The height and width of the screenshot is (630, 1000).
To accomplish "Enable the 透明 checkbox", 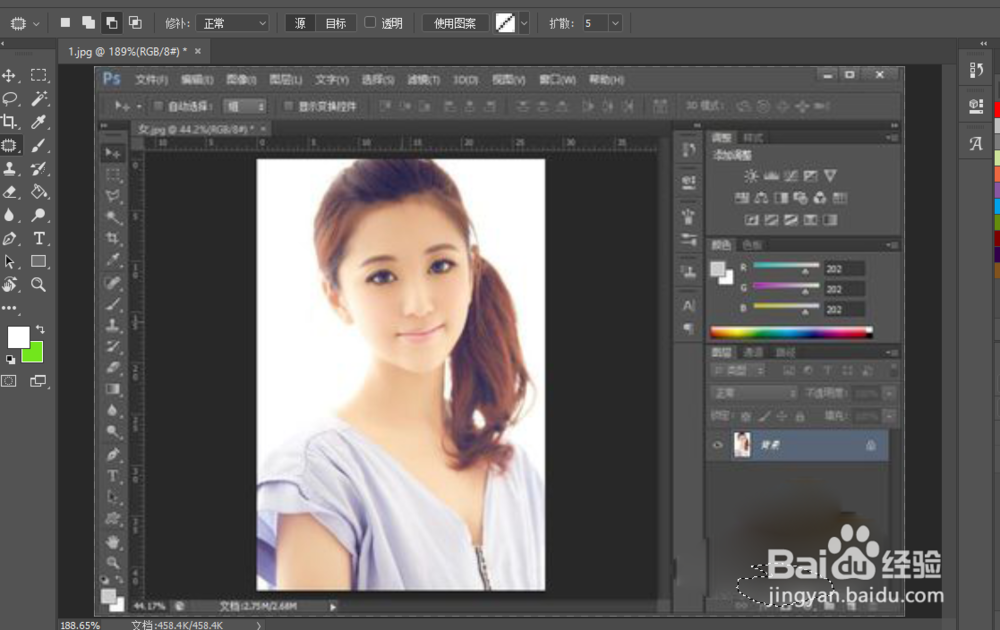I will pyautogui.click(x=370, y=22).
